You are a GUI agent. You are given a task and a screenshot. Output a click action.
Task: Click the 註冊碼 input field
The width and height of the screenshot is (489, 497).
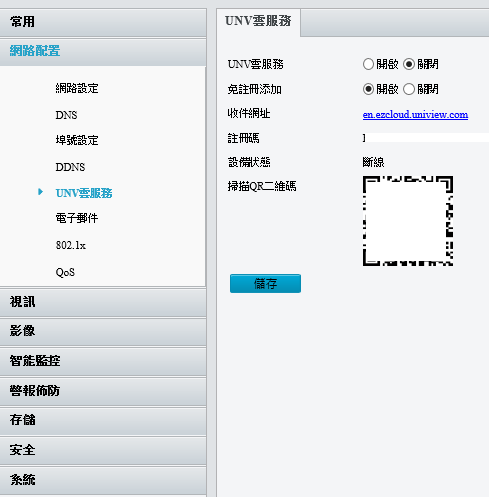click(x=426, y=138)
